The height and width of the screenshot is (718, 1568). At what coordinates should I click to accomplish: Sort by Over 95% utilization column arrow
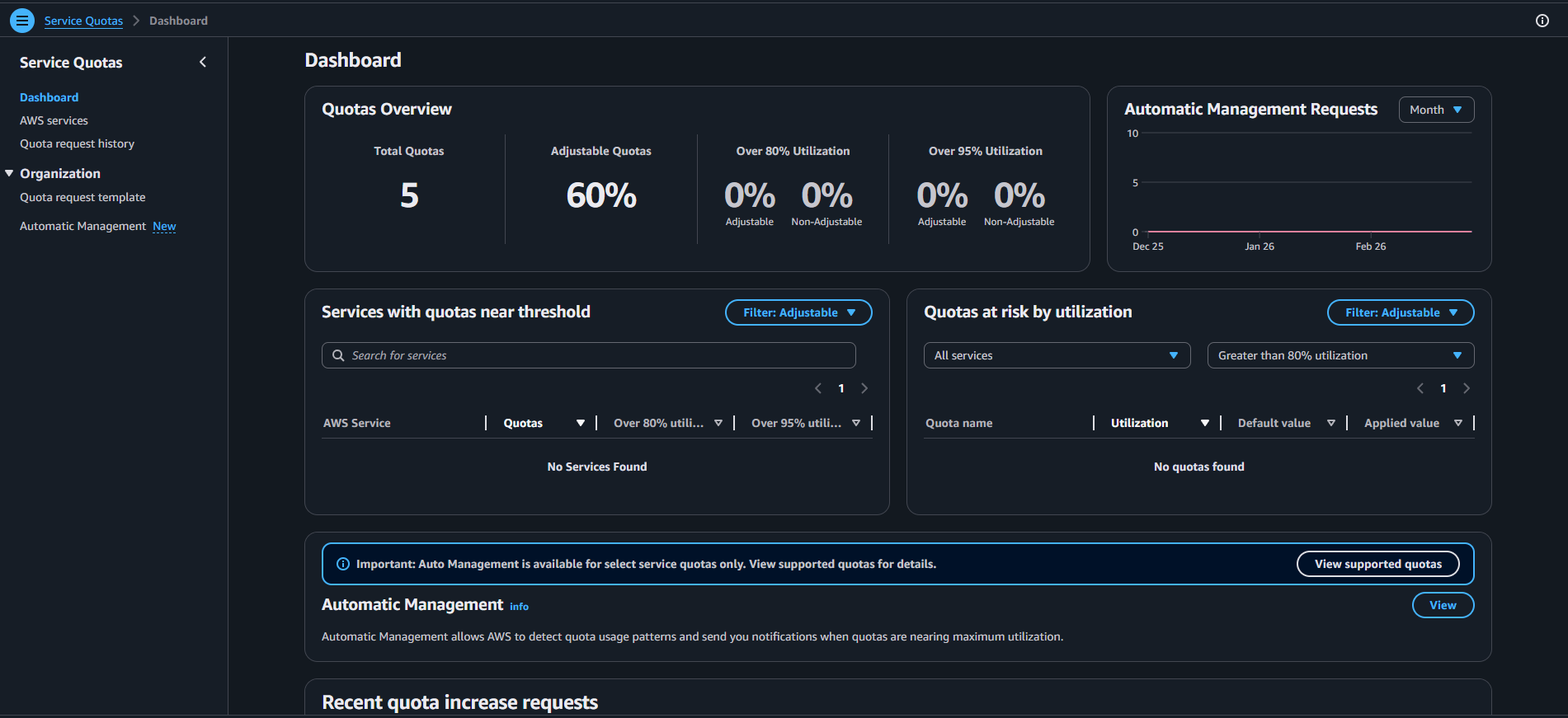[x=856, y=423]
